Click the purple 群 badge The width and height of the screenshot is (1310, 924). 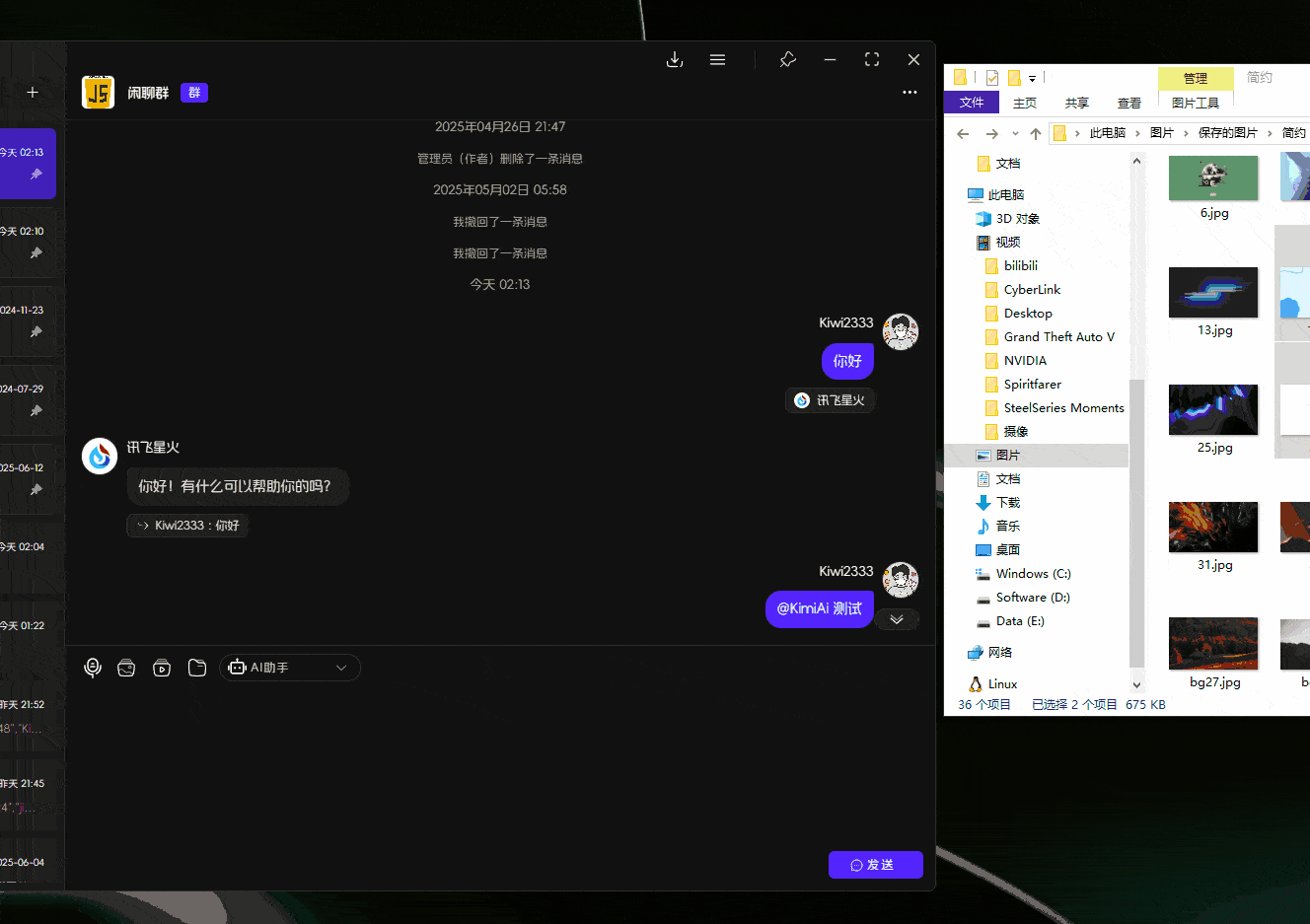(194, 93)
